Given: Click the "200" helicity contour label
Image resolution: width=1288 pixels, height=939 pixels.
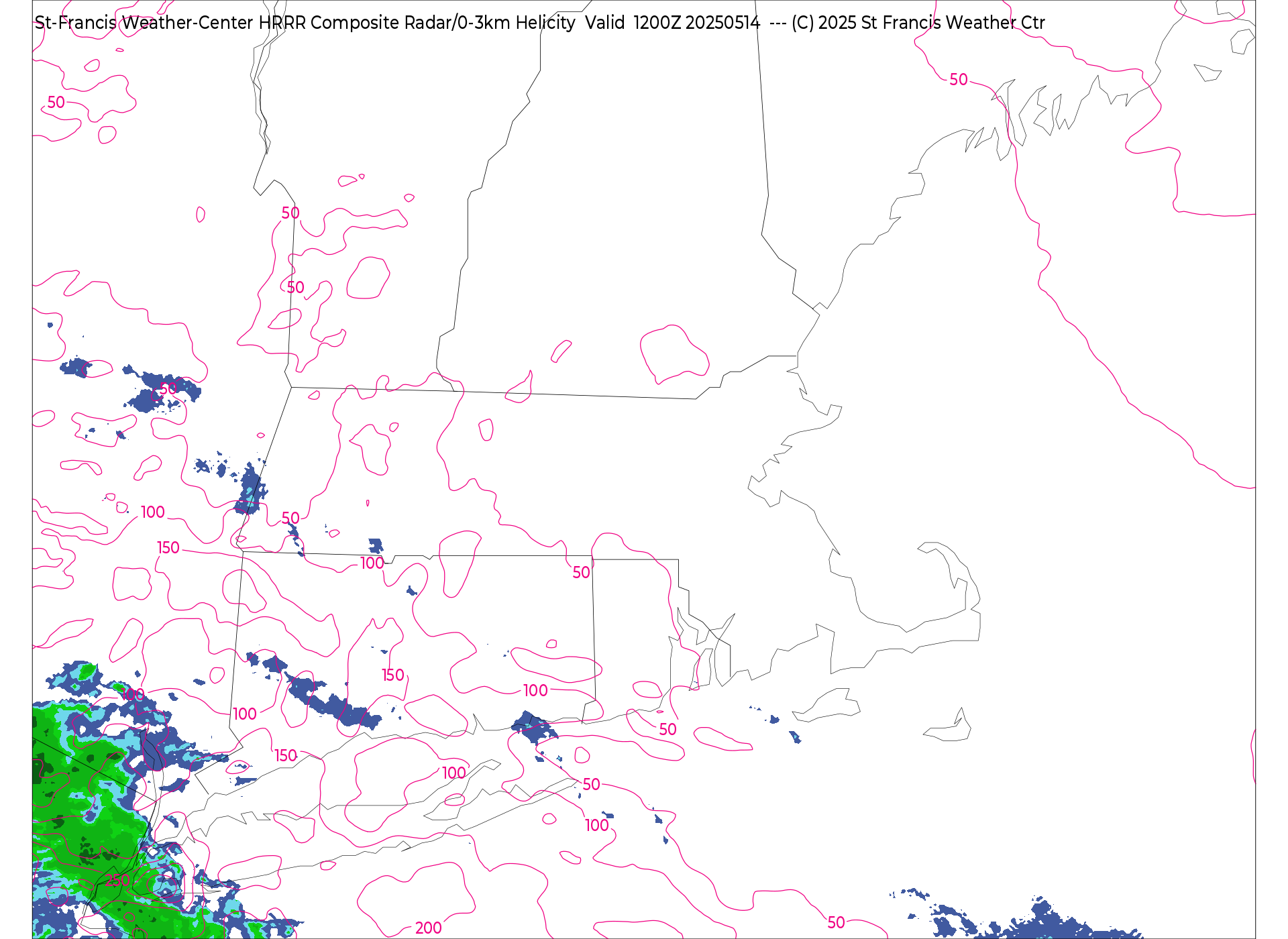Looking at the screenshot, I should point(428,928).
